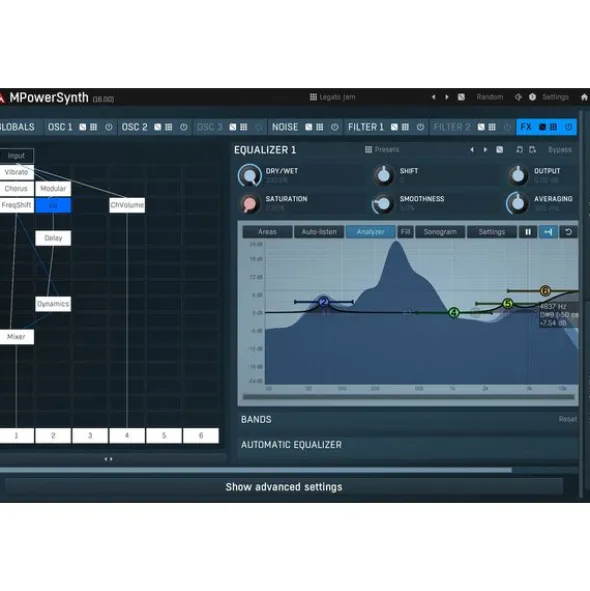This screenshot has height=591, width=590.
Task: Open the Sonogram view
Action: point(440,232)
